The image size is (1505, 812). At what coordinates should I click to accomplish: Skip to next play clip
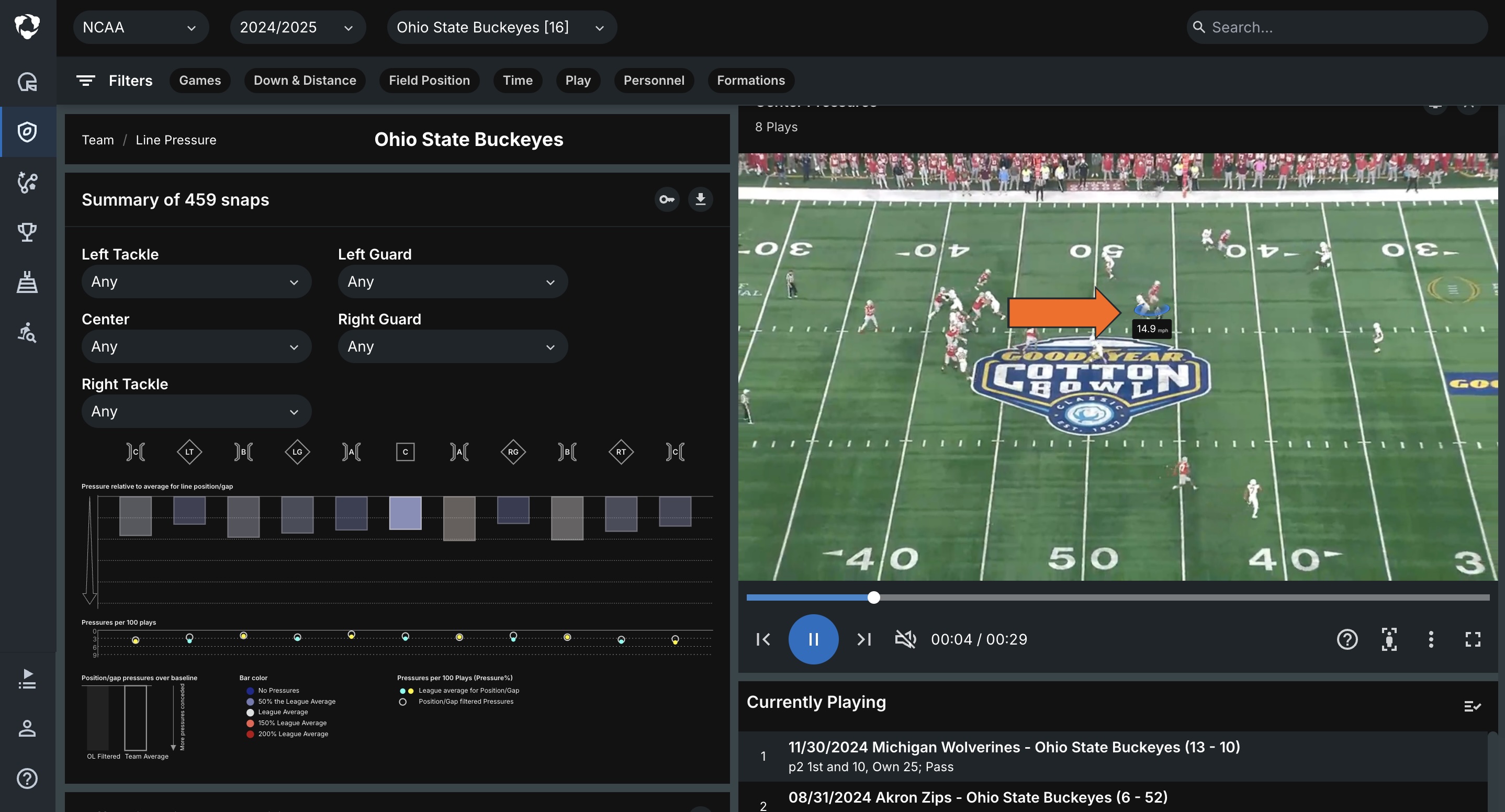863,640
